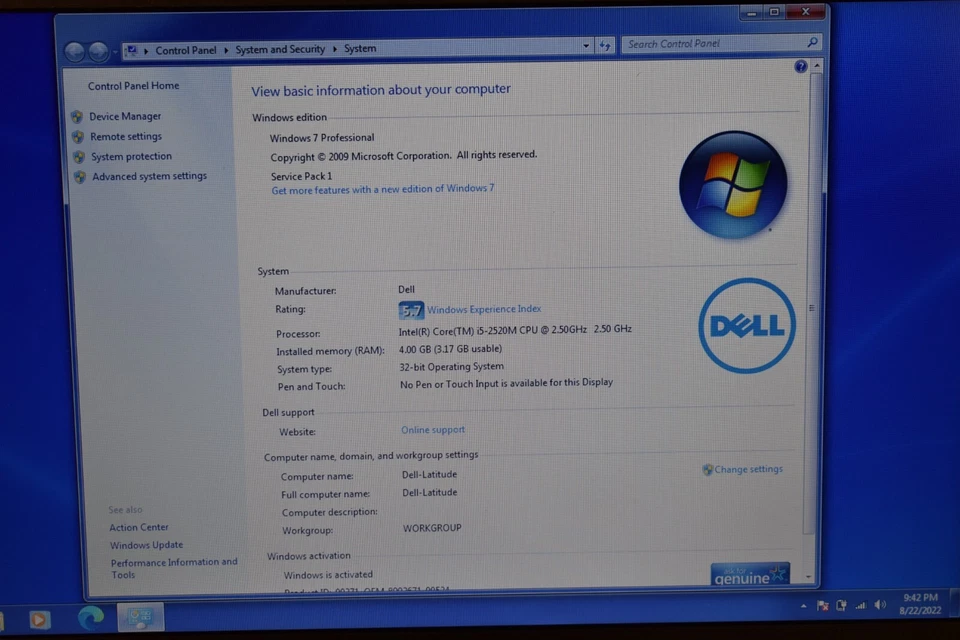Click the network status tray icon

click(x=860, y=605)
